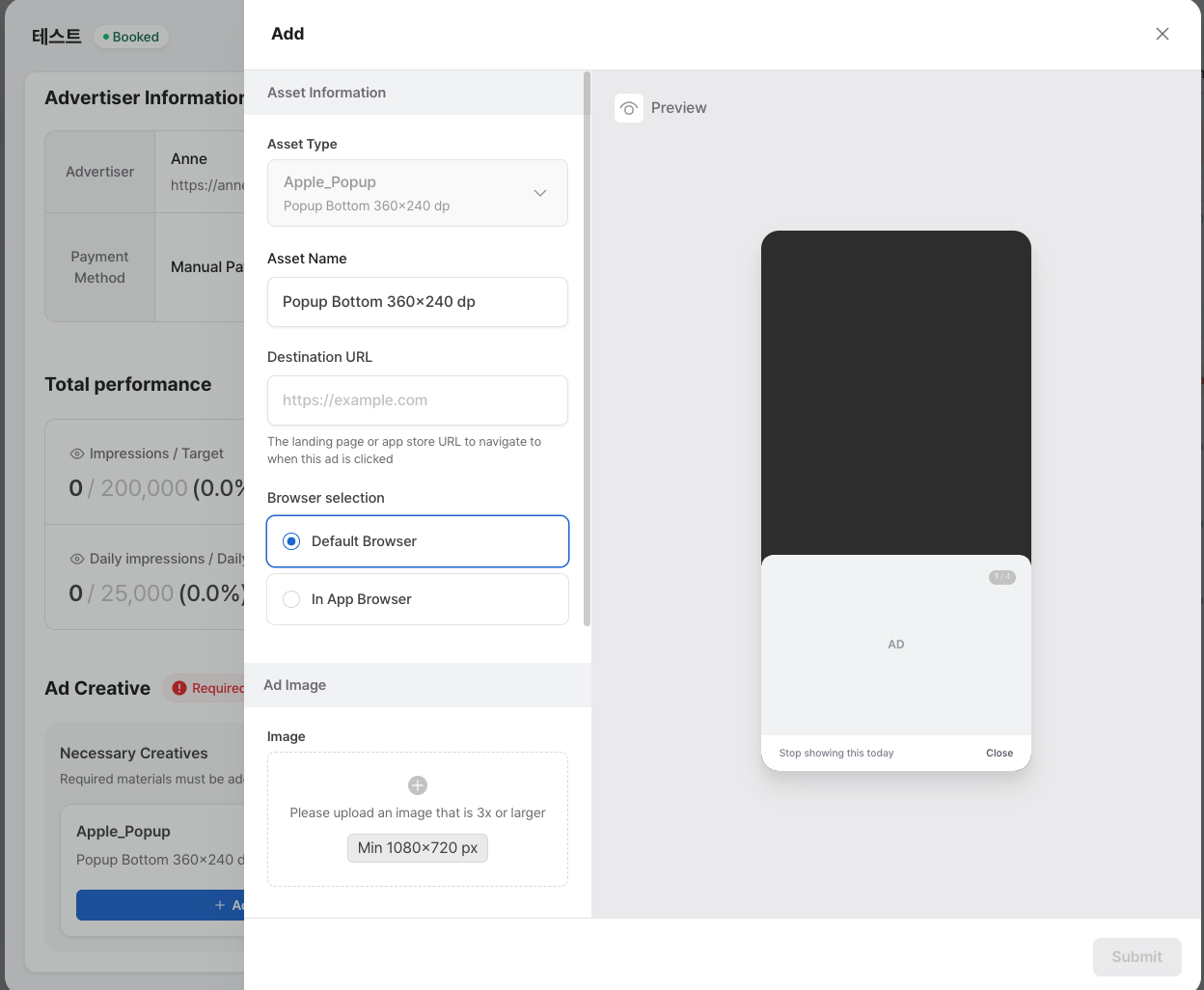The height and width of the screenshot is (990, 1204).
Task: Click Stop showing this today link
Action: coord(836,753)
